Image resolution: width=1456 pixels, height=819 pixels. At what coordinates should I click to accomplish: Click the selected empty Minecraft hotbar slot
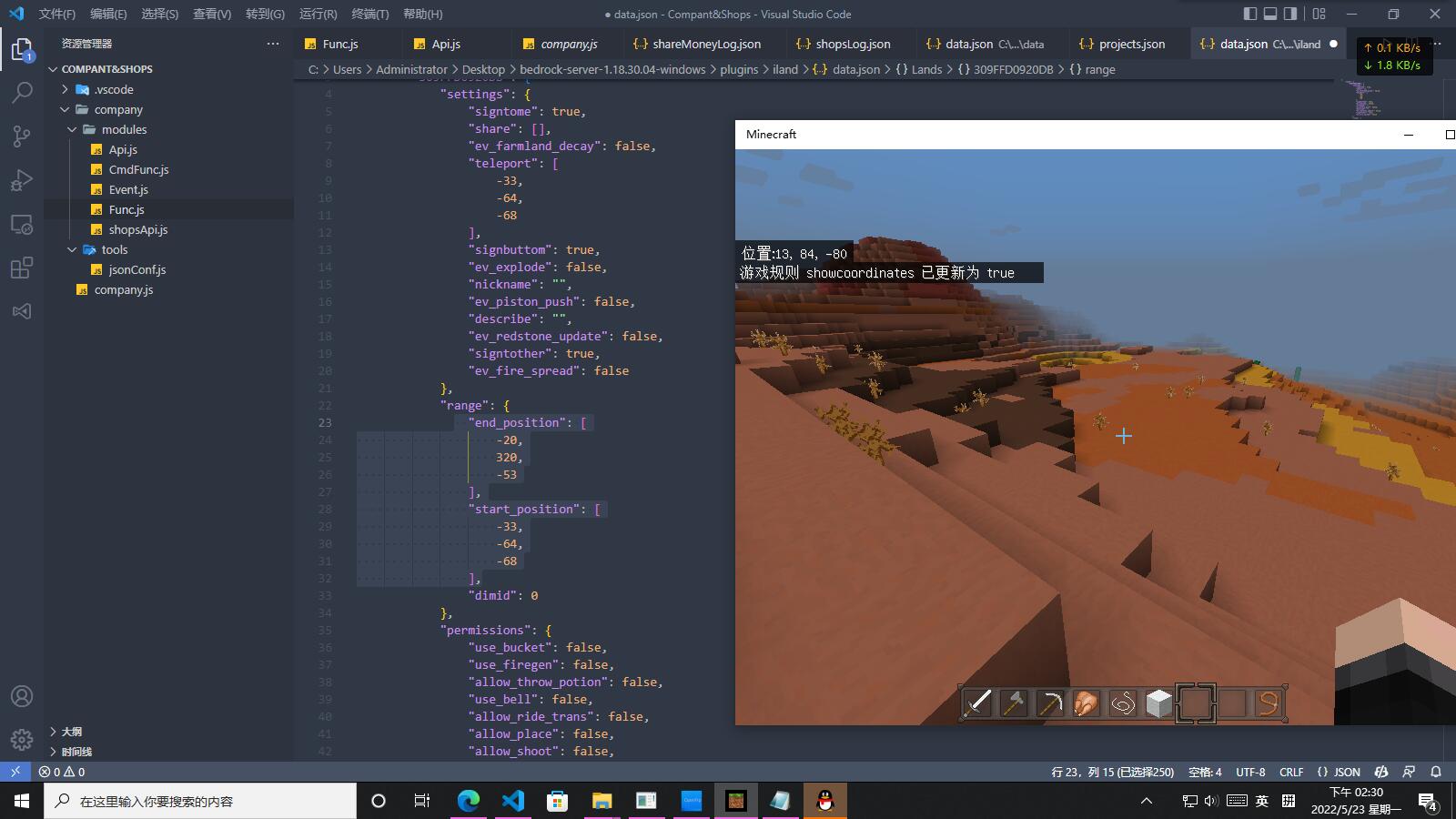click(x=1196, y=703)
